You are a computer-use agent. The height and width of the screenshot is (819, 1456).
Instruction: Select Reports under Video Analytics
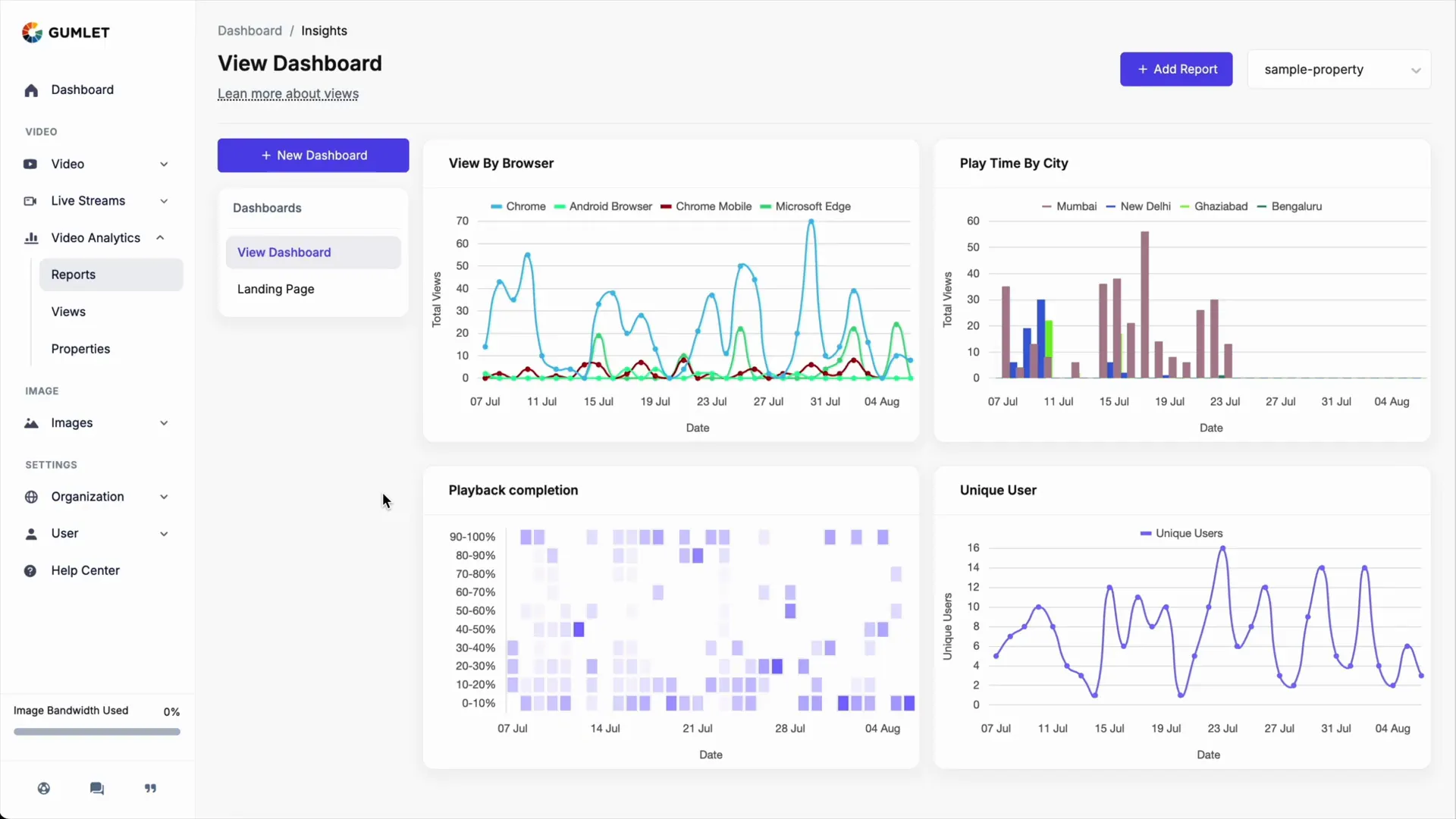73,274
